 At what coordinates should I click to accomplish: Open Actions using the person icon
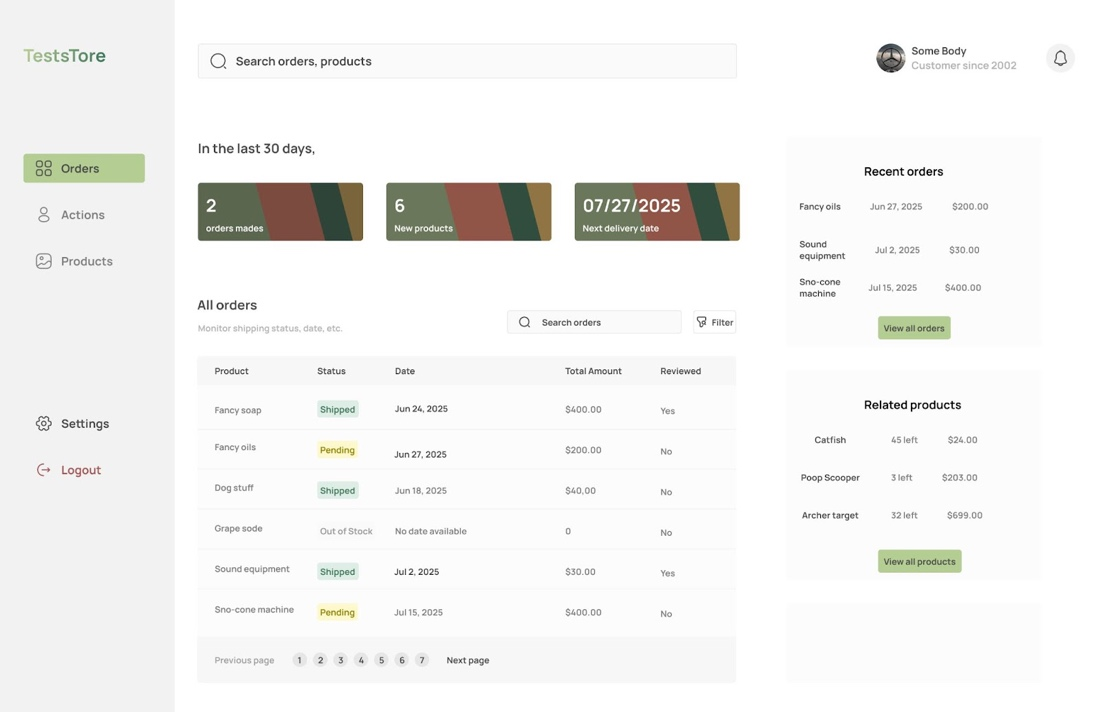pyautogui.click(x=43, y=214)
